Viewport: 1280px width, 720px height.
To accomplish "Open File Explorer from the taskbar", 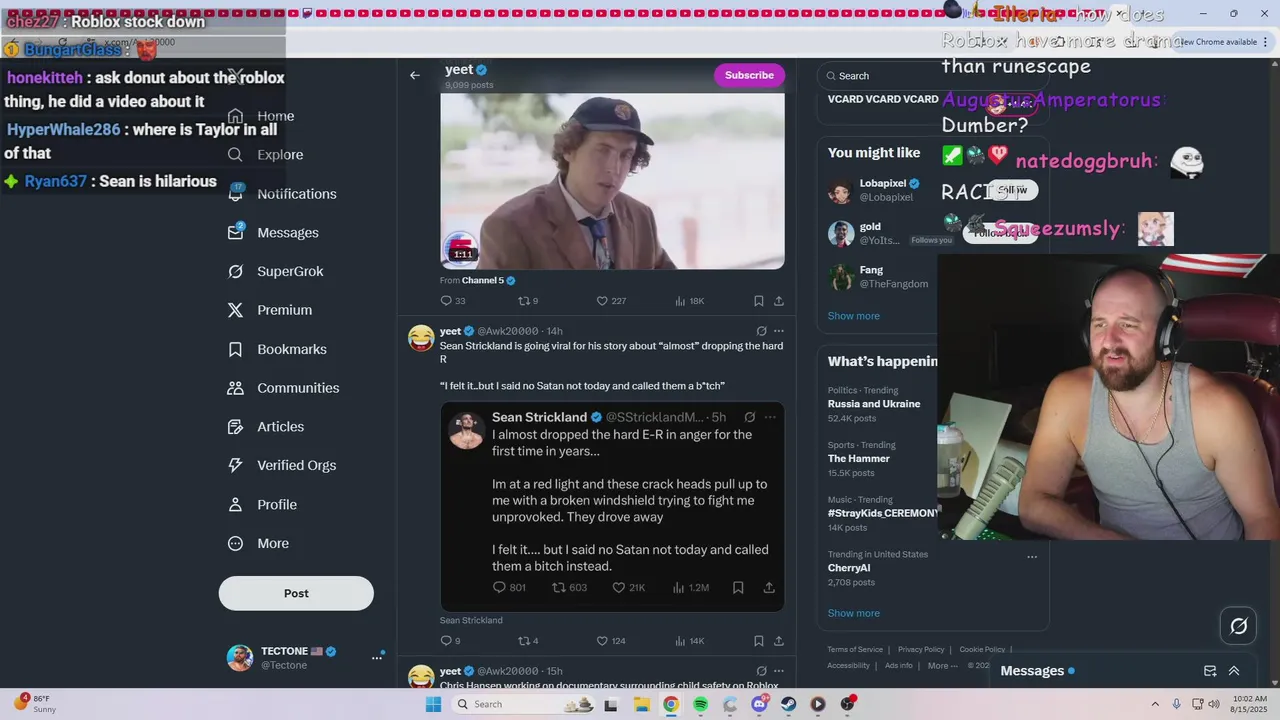I will [x=642, y=704].
